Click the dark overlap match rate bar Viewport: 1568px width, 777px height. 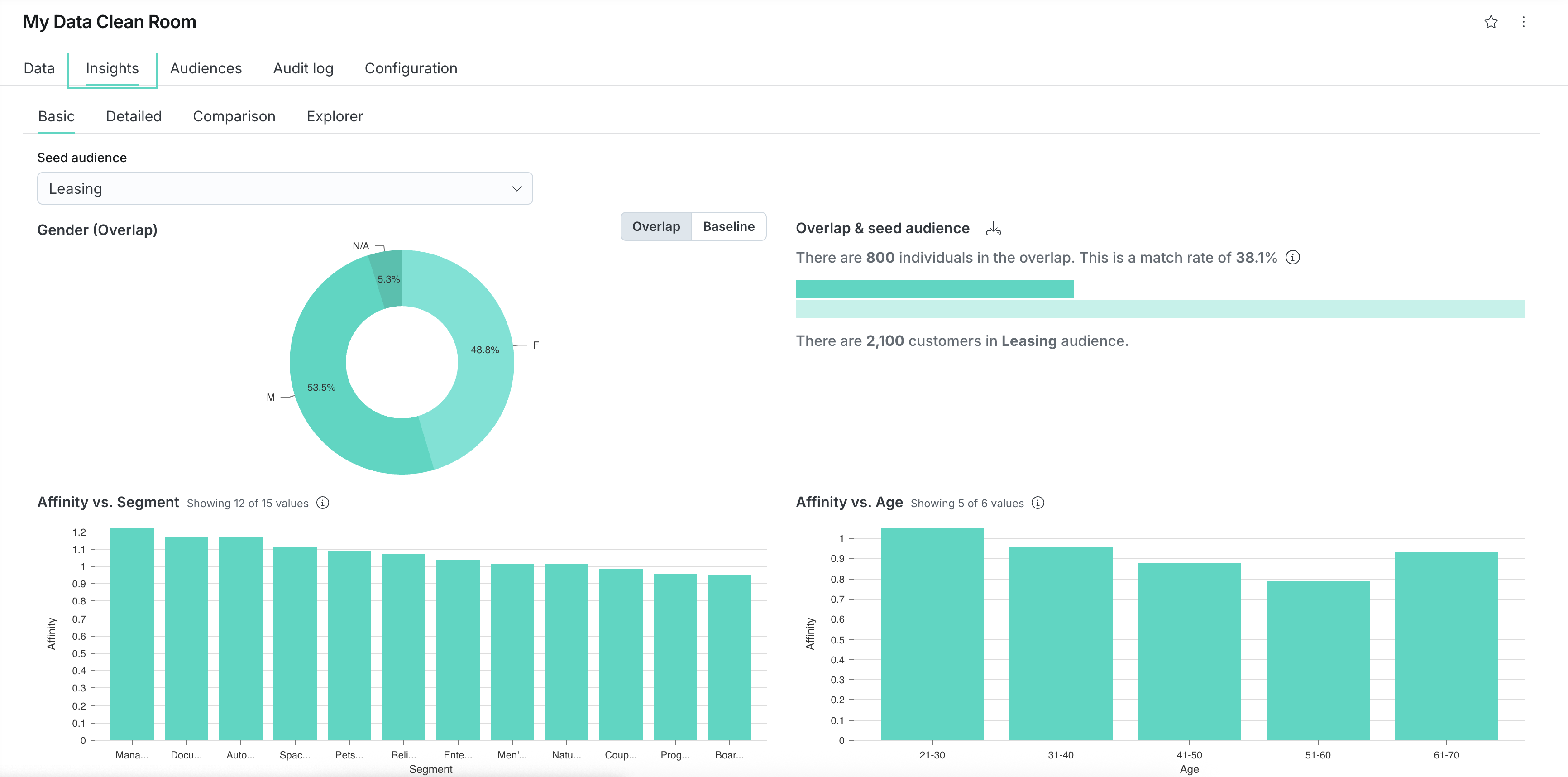(934, 289)
